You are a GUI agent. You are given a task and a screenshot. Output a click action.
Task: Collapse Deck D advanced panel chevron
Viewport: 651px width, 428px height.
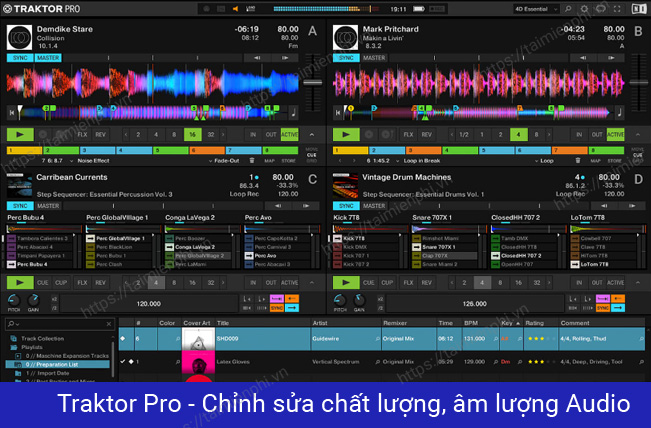638,283
